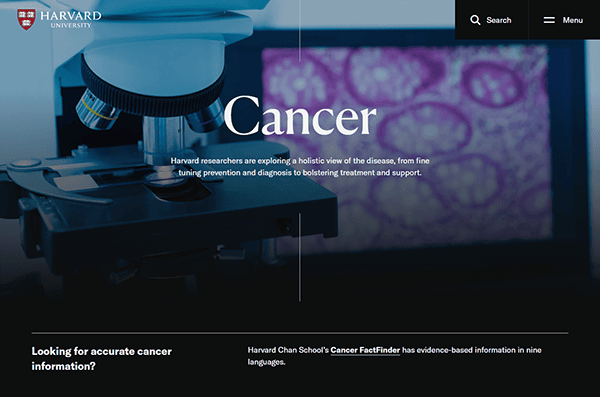Click the HARVARD UNIVERSITY wordmark
The image size is (600, 397).
(71, 19)
